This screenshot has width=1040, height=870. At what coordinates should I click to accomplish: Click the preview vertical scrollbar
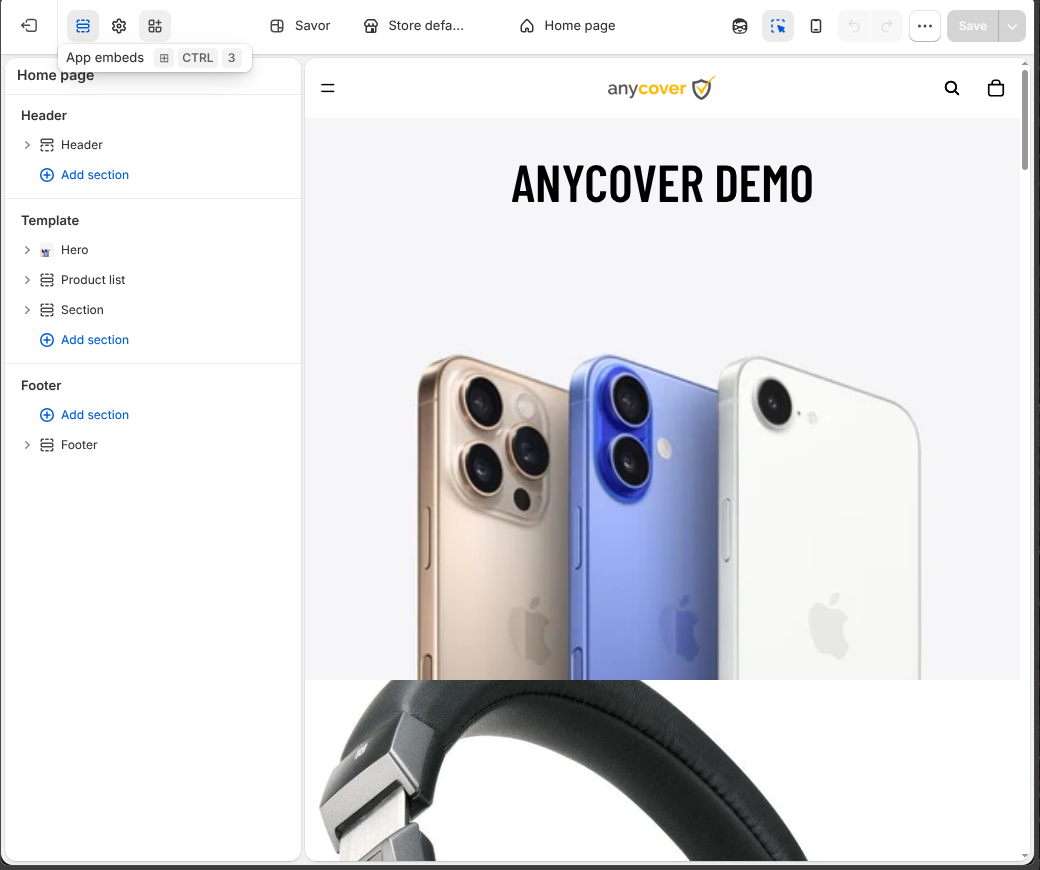1025,119
